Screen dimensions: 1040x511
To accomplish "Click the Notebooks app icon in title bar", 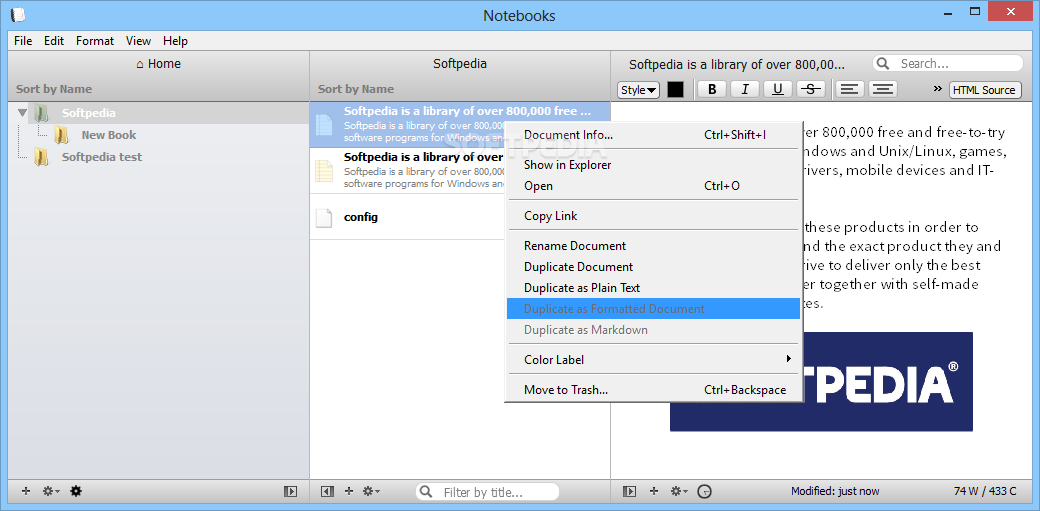I will pyautogui.click(x=18, y=14).
